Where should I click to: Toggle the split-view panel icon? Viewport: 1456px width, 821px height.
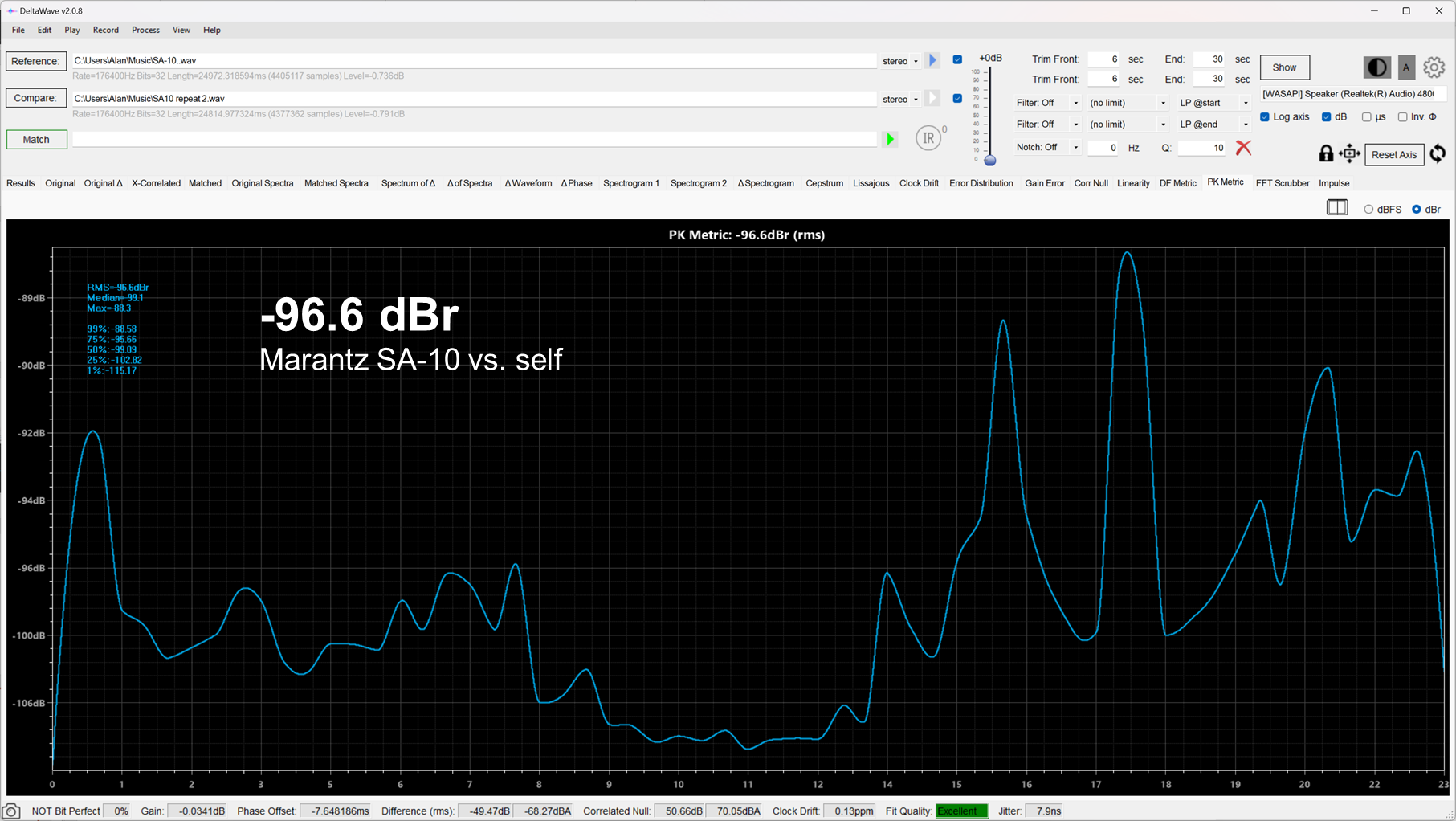pos(1337,208)
